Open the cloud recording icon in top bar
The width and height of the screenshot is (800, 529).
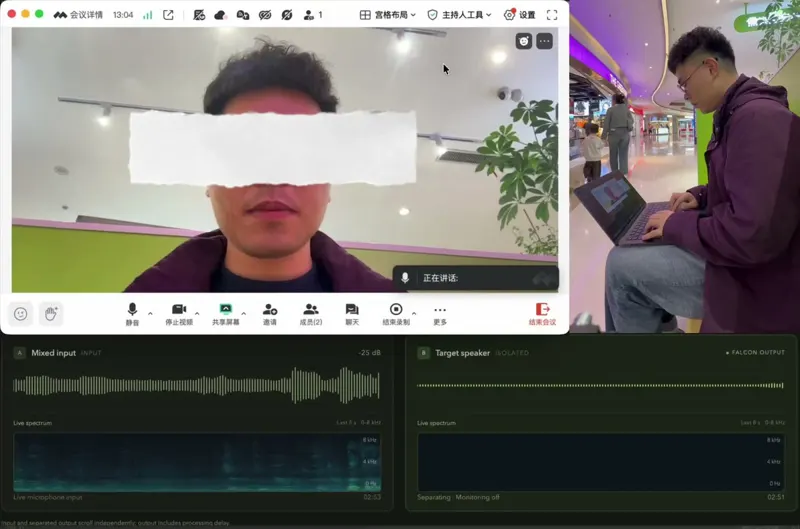(x=220, y=15)
